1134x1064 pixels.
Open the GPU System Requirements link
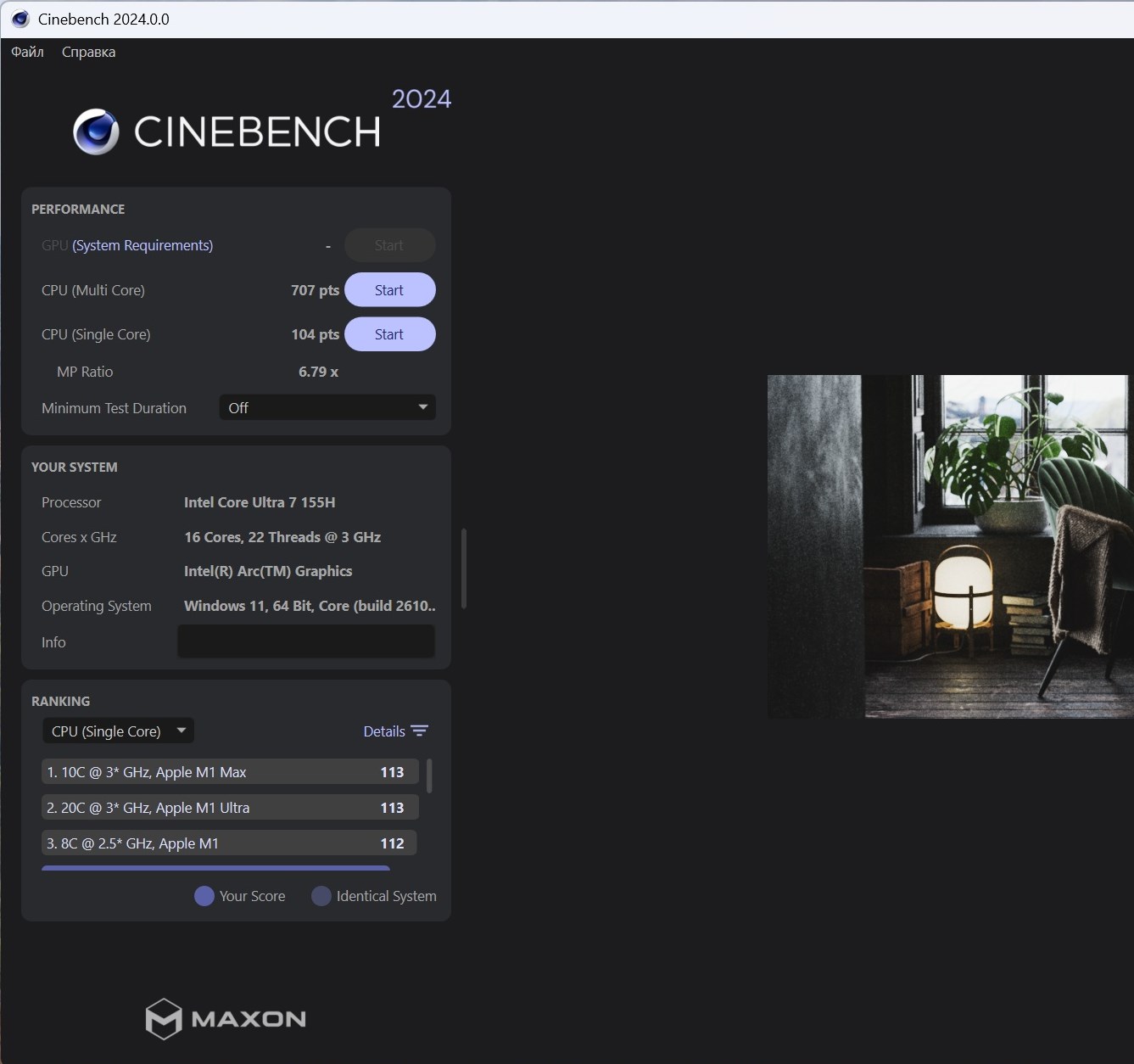tap(142, 245)
